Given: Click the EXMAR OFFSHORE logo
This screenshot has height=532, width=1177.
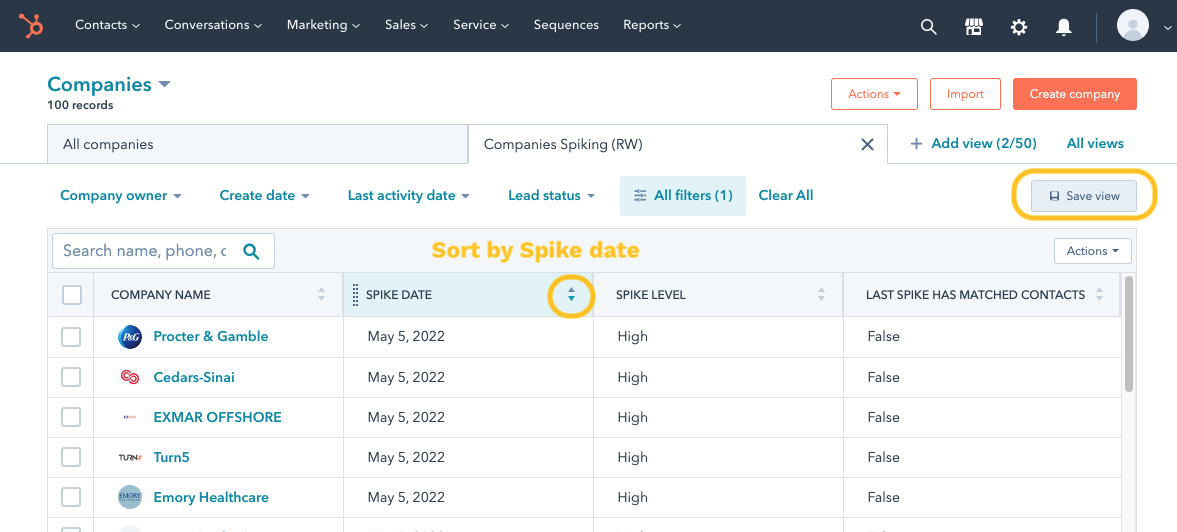Looking at the screenshot, I should click(130, 417).
